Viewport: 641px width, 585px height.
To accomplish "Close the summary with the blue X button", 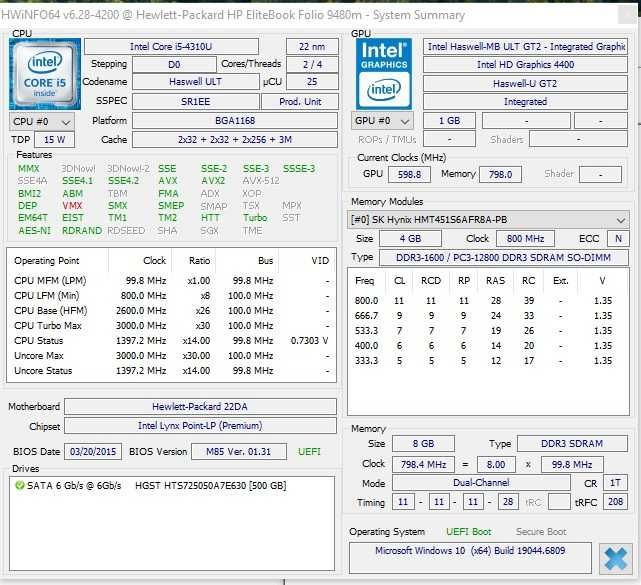I will click(x=615, y=558).
